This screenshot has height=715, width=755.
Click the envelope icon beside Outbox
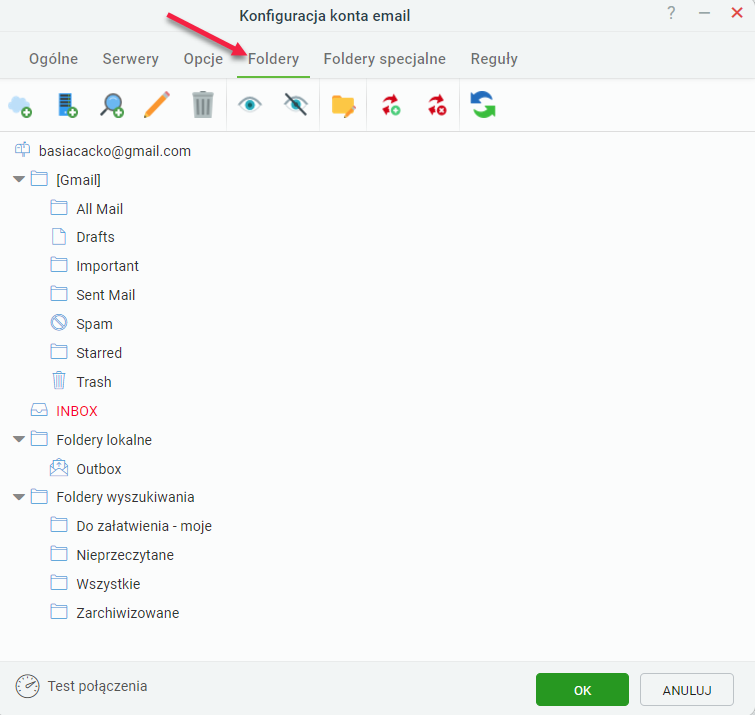pyautogui.click(x=59, y=468)
